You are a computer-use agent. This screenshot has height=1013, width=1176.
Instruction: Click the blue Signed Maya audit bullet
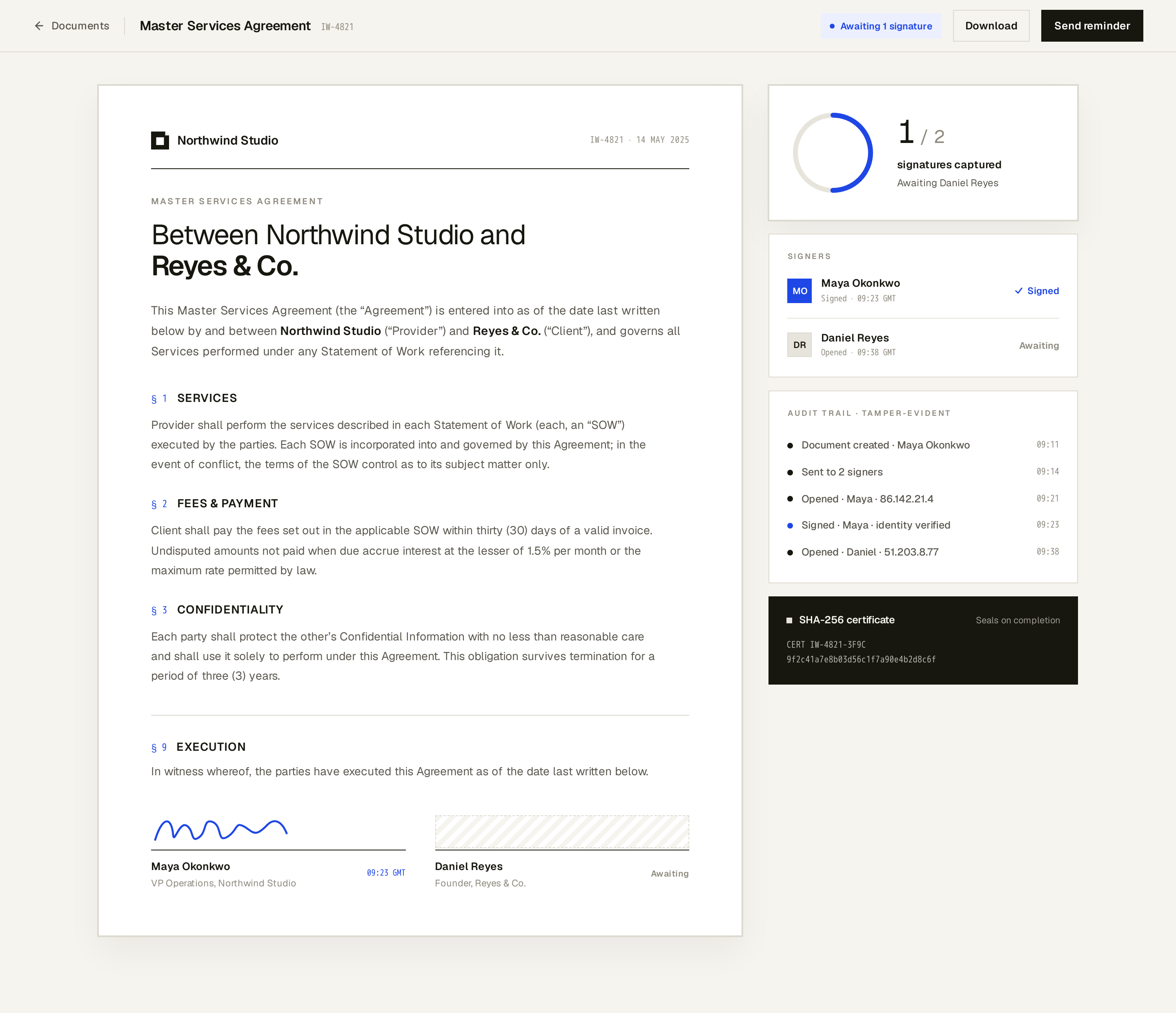(790, 526)
